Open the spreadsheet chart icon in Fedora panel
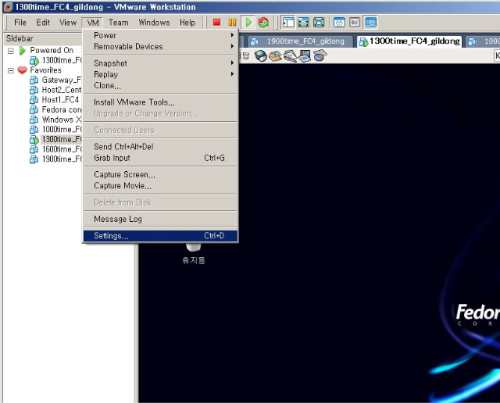 coord(320,56)
